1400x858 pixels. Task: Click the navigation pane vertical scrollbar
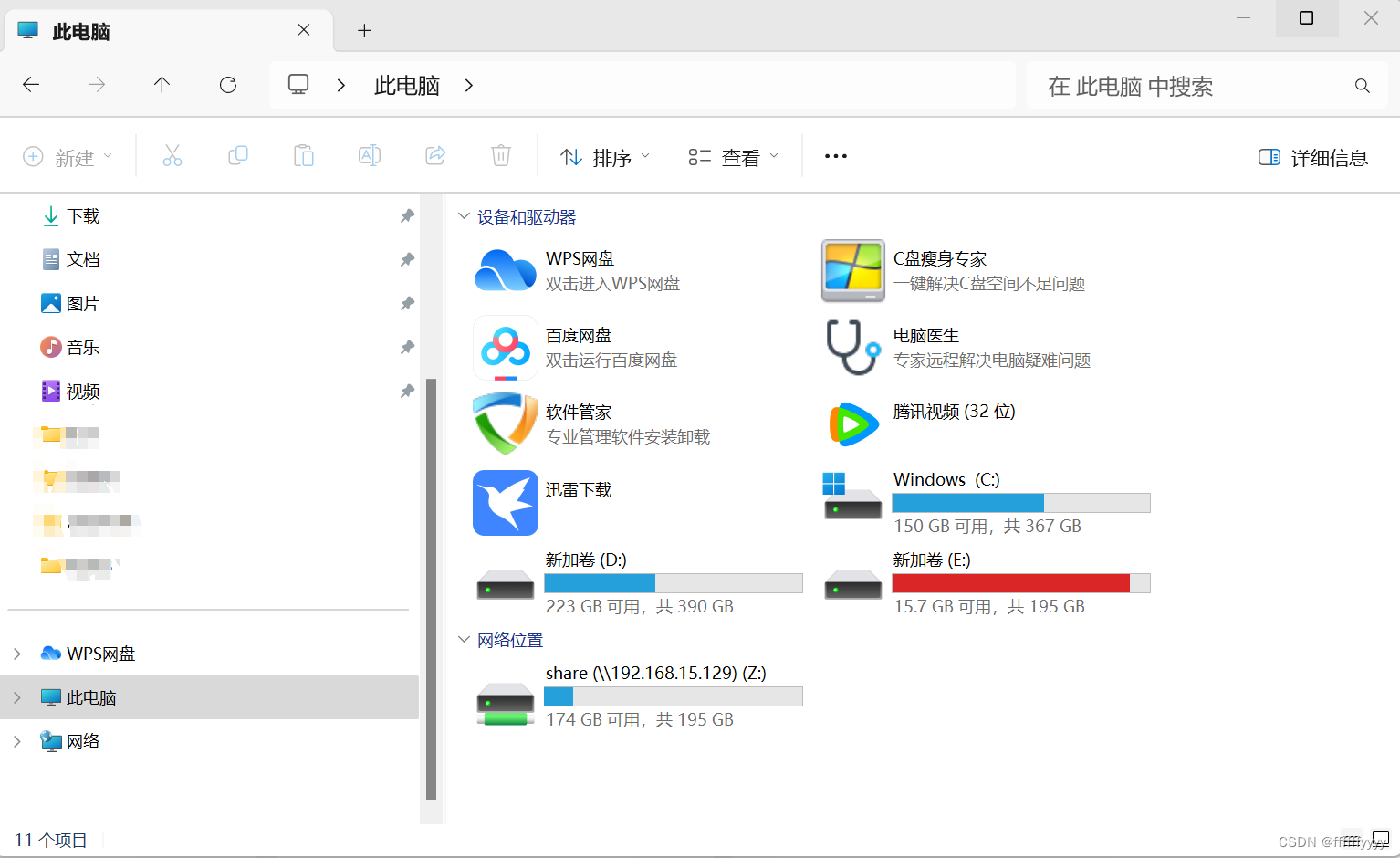(432, 589)
